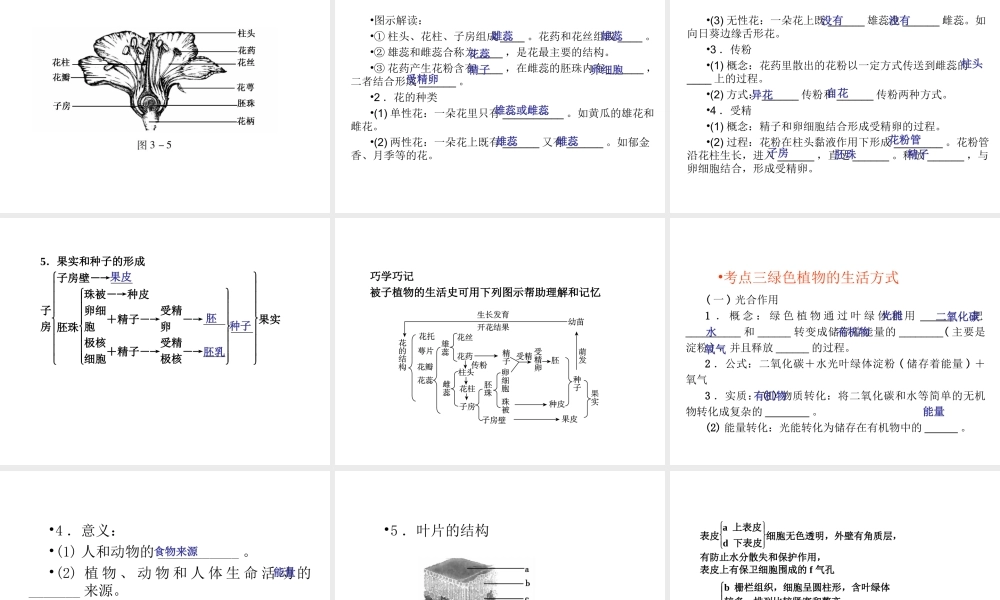
Task: Click the 花丝 label on flower diagram
Action: (246, 62)
